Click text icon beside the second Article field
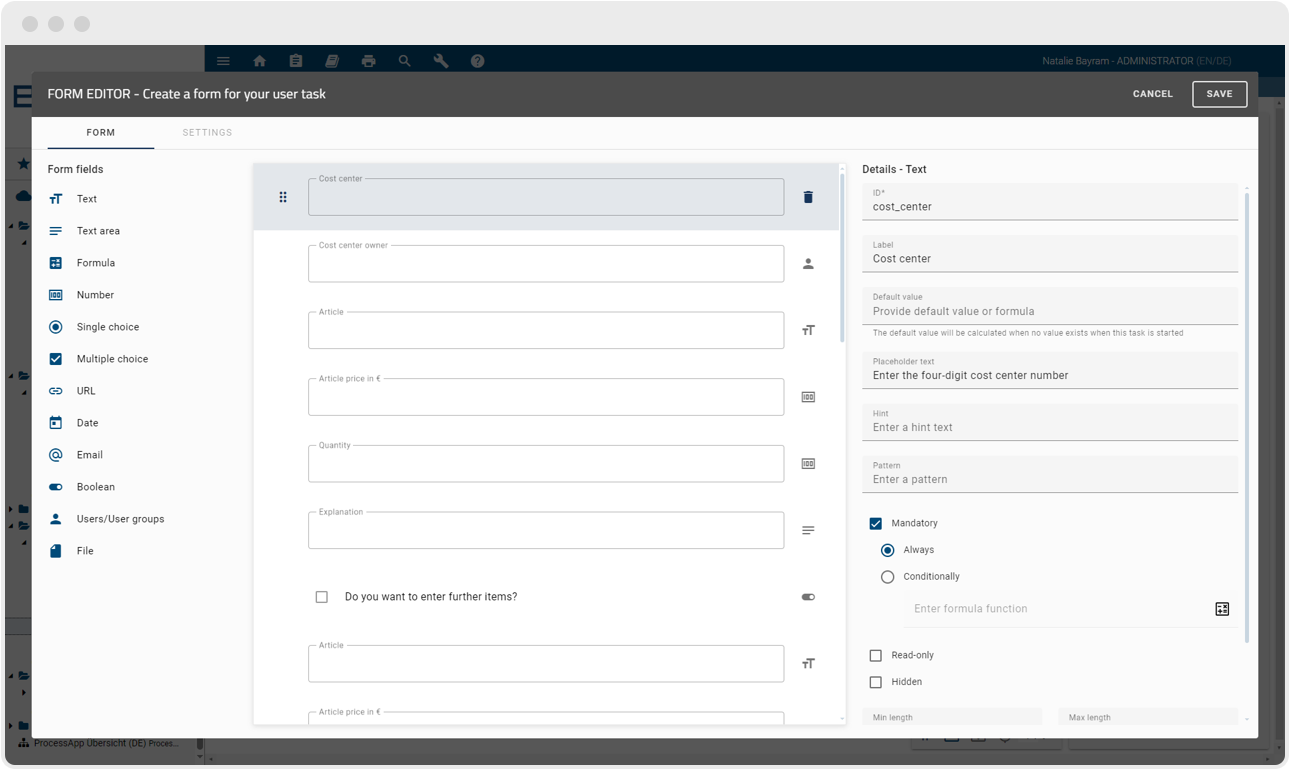This screenshot has width=1290, height=770. [x=808, y=663]
